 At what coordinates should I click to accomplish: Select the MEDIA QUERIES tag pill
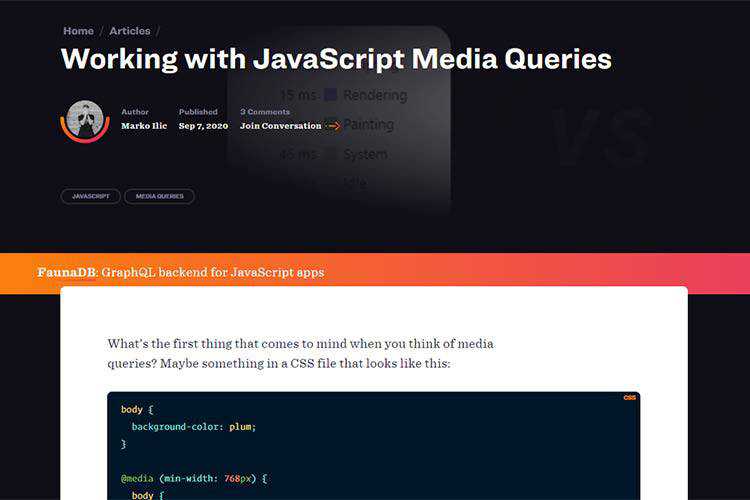(160, 196)
